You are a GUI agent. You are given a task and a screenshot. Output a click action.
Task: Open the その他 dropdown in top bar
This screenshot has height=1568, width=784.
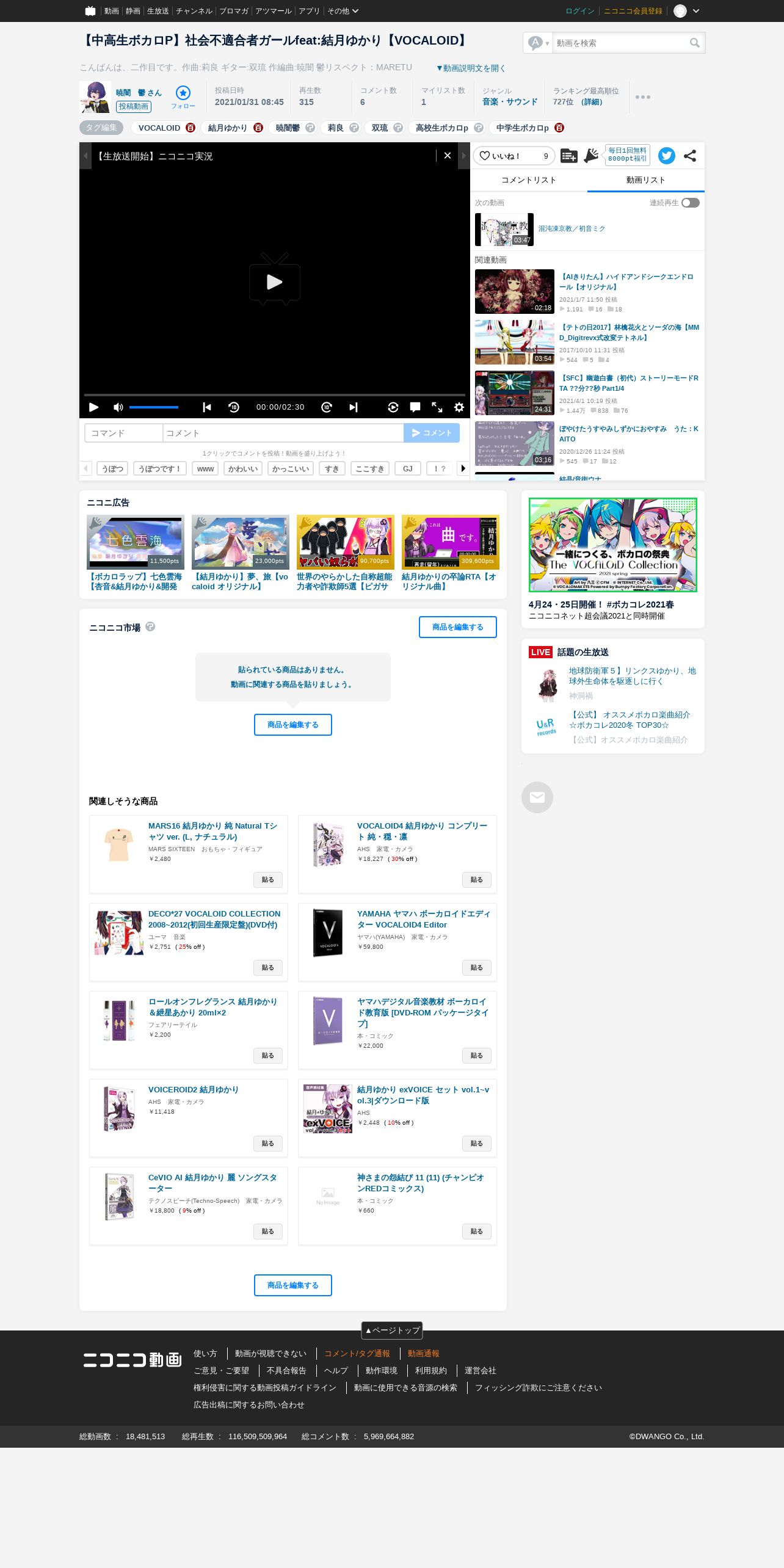pyautogui.click(x=343, y=11)
